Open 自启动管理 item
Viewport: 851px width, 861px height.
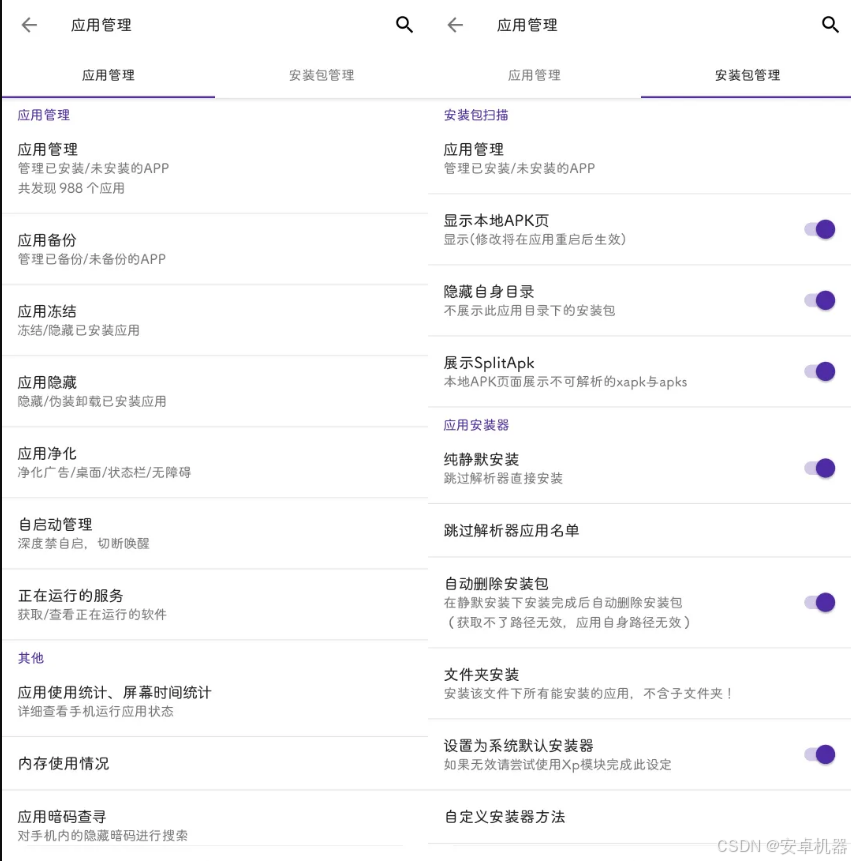click(x=215, y=534)
